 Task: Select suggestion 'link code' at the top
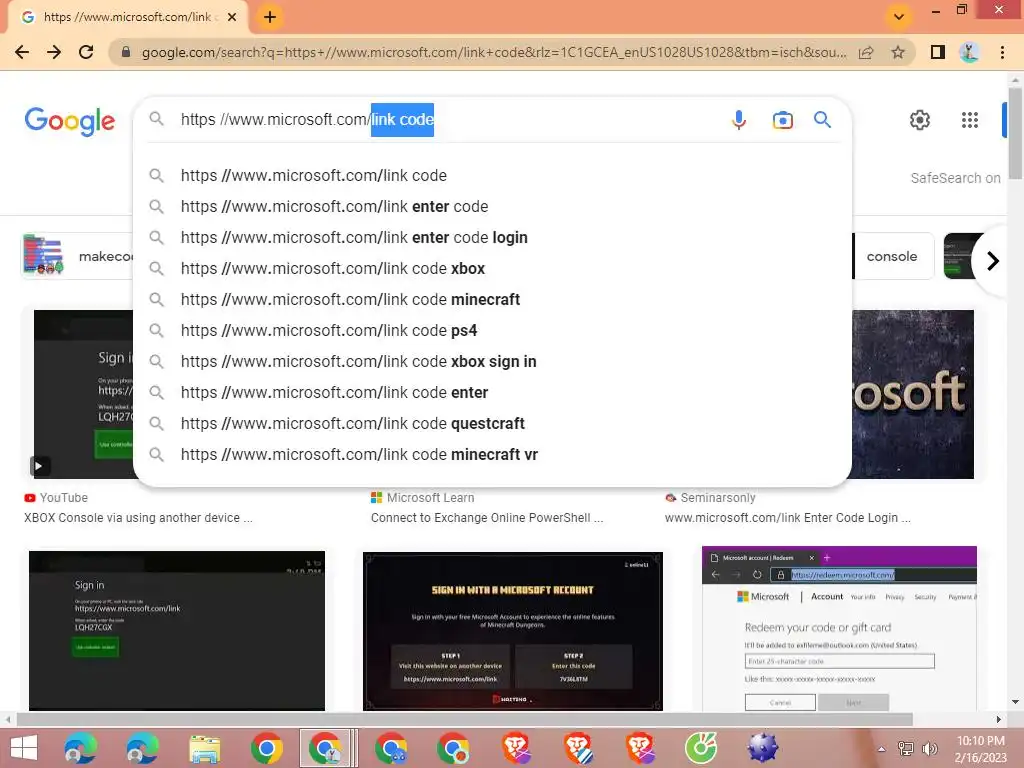pyautogui.click(x=492, y=176)
